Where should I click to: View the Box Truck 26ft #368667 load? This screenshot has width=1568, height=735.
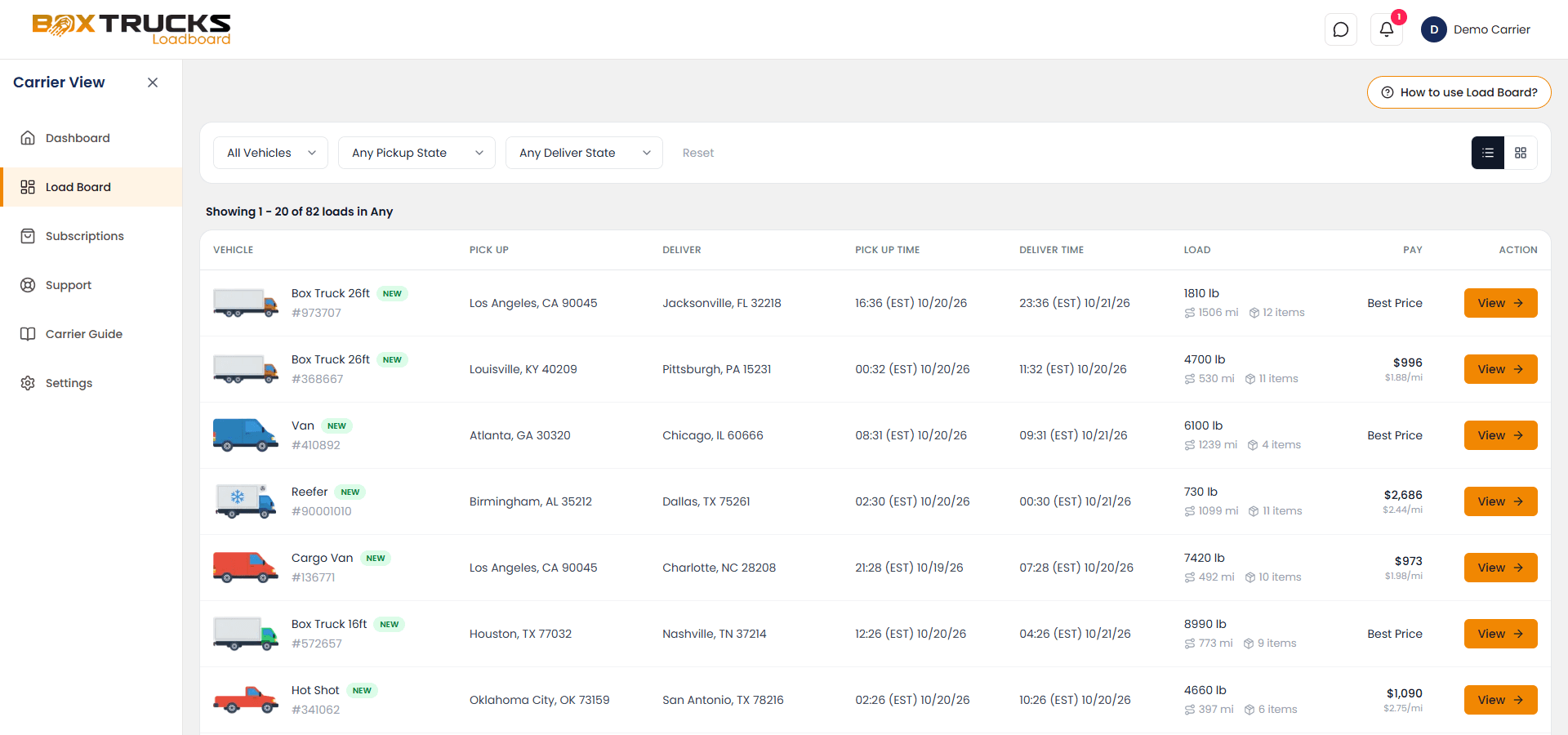point(1501,369)
